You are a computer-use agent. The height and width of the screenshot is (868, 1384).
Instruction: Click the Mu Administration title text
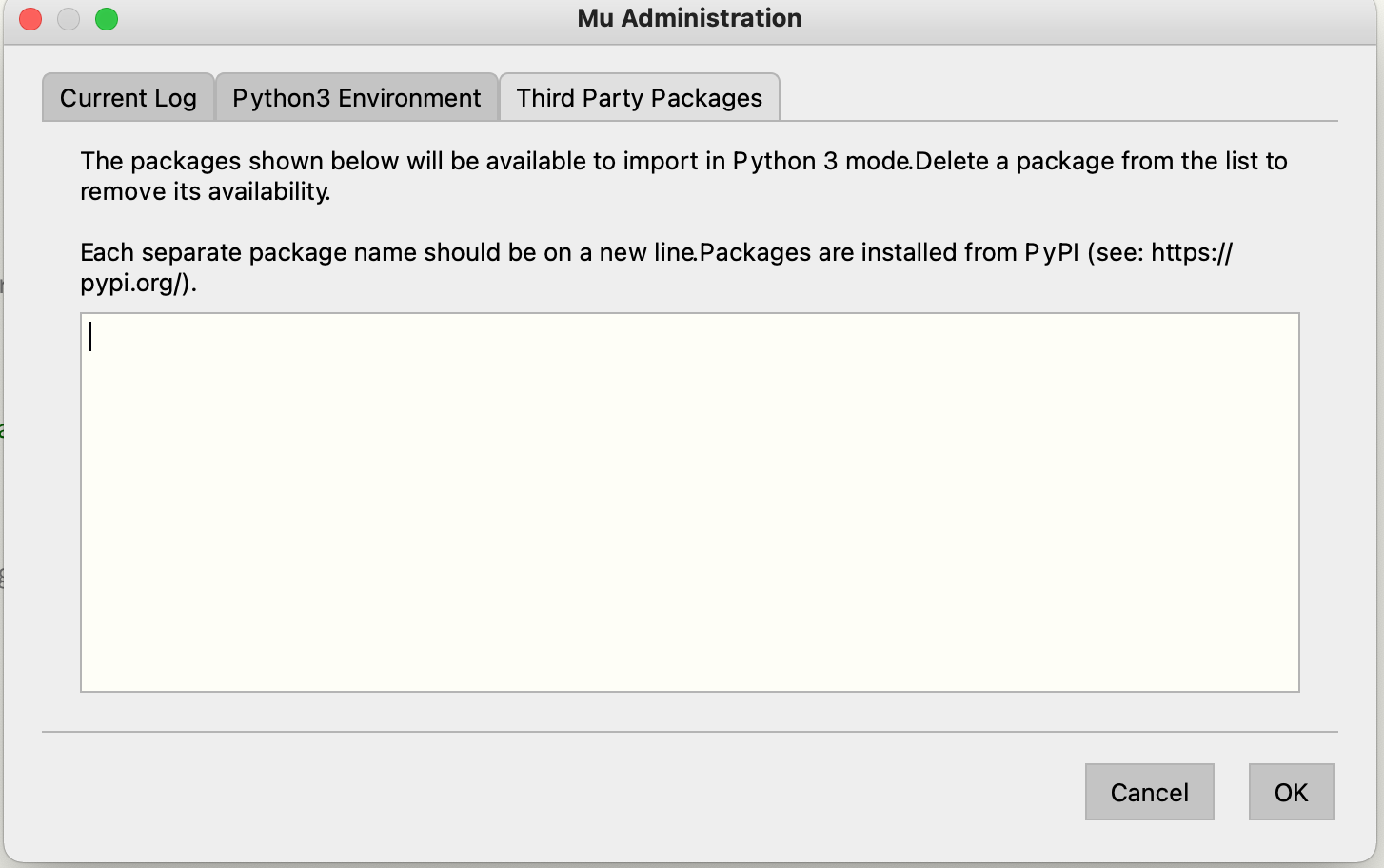(687, 18)
